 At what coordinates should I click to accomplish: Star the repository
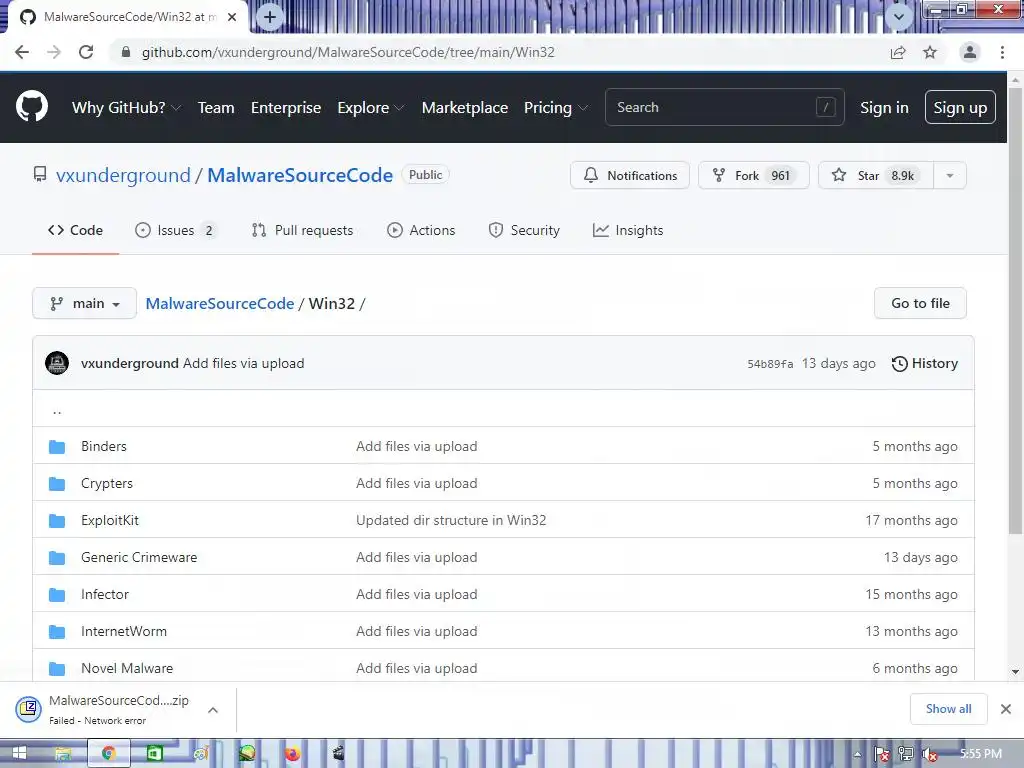point(876,175)
